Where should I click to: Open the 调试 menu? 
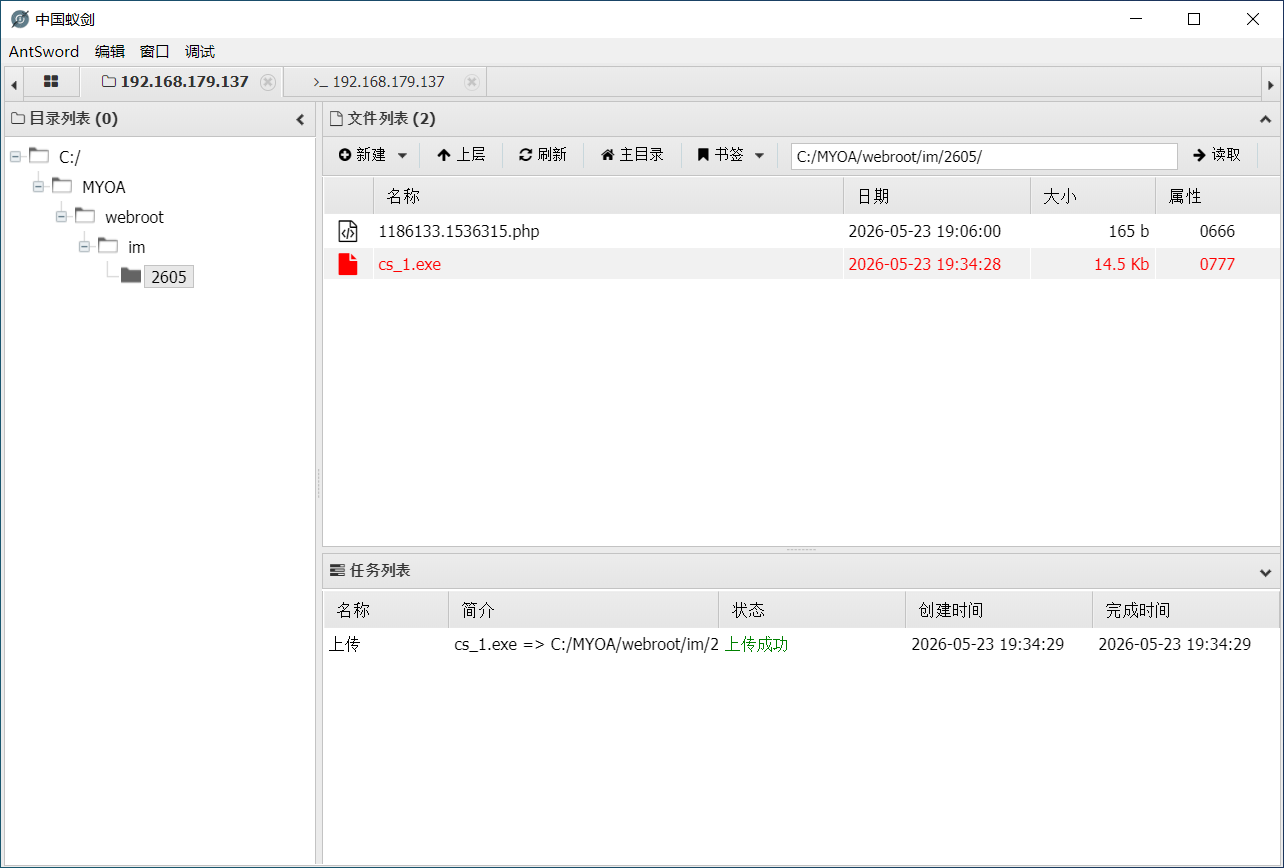pos(200,52)
